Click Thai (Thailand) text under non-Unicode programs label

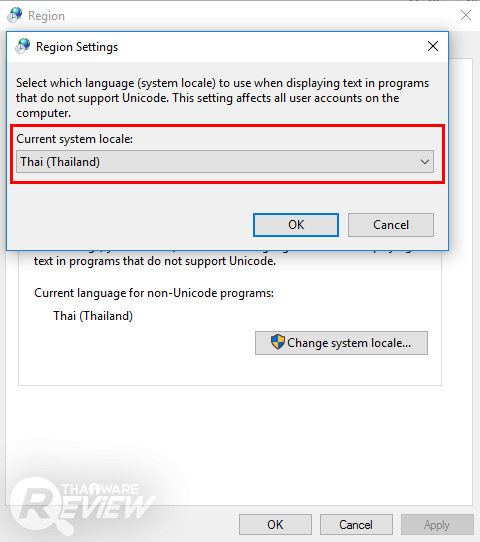pos(93,316)
